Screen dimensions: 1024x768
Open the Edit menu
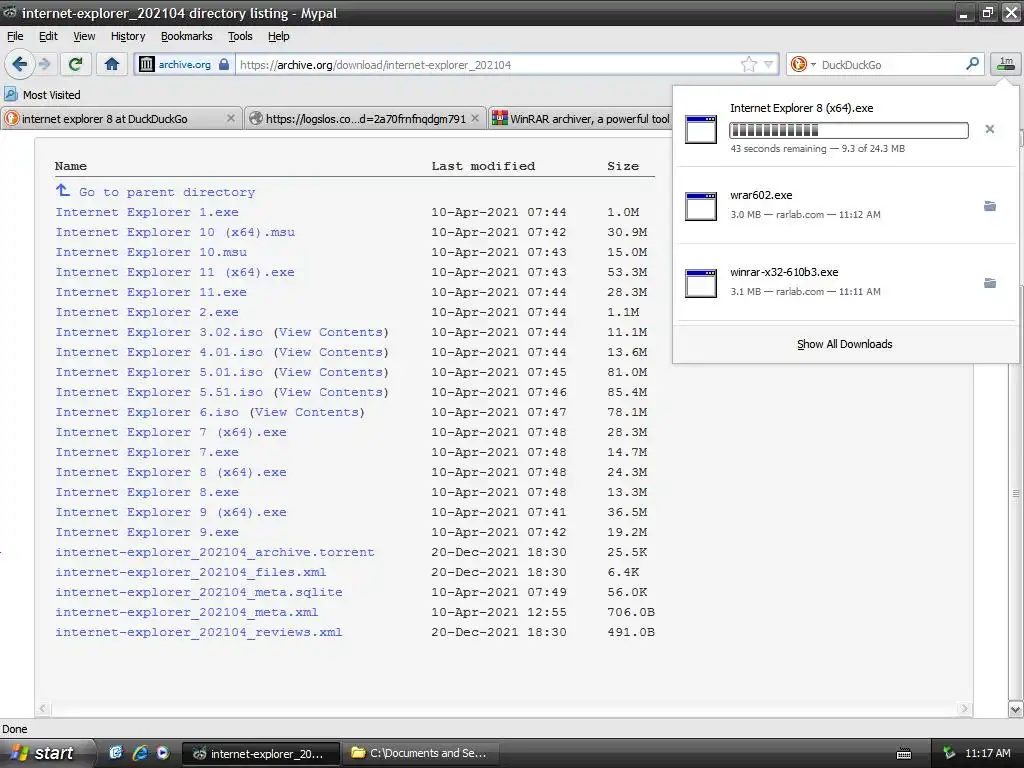click(x=48, y=36)
